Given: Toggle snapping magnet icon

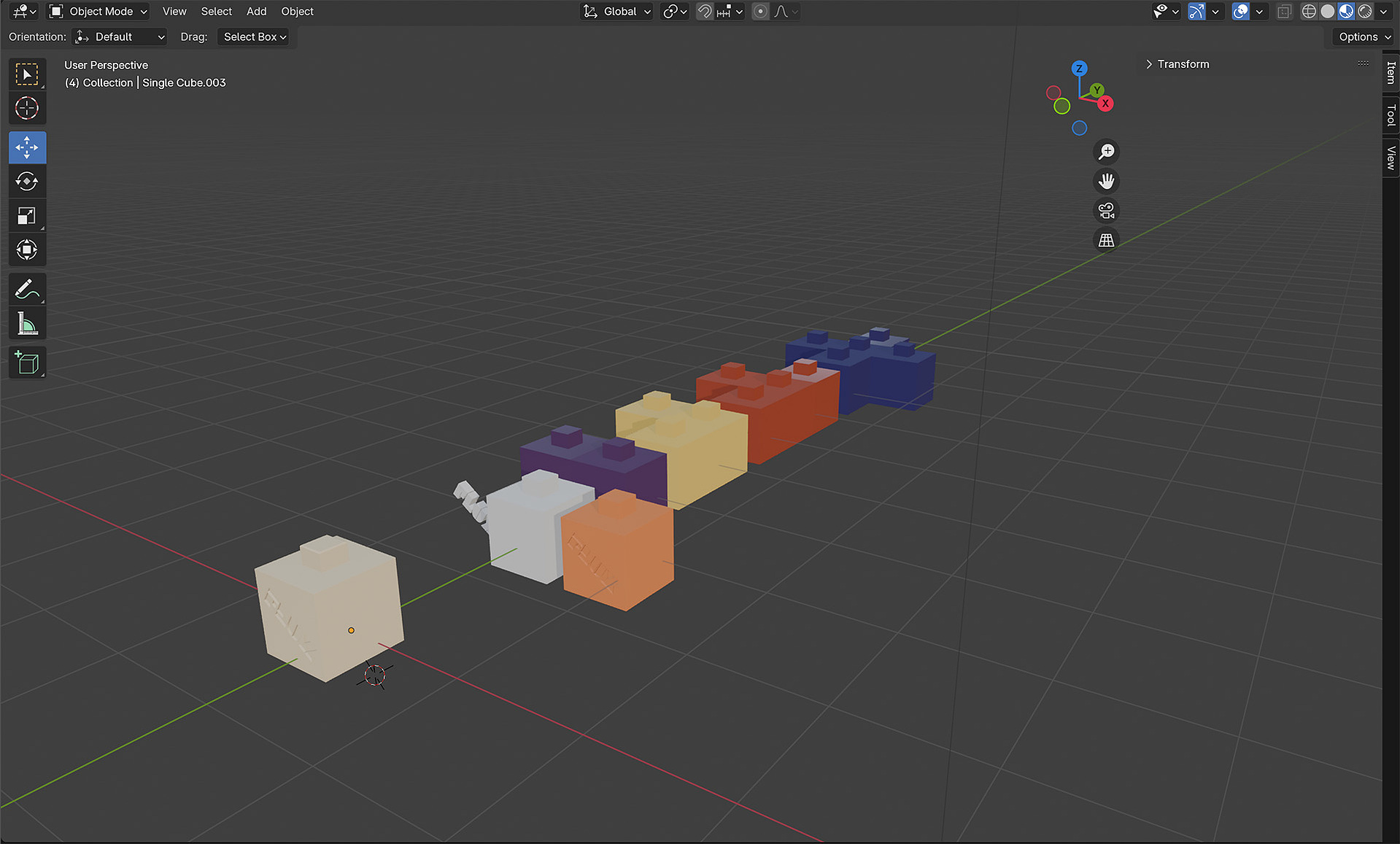Looking at the screenshot, I should pos(704,11).
